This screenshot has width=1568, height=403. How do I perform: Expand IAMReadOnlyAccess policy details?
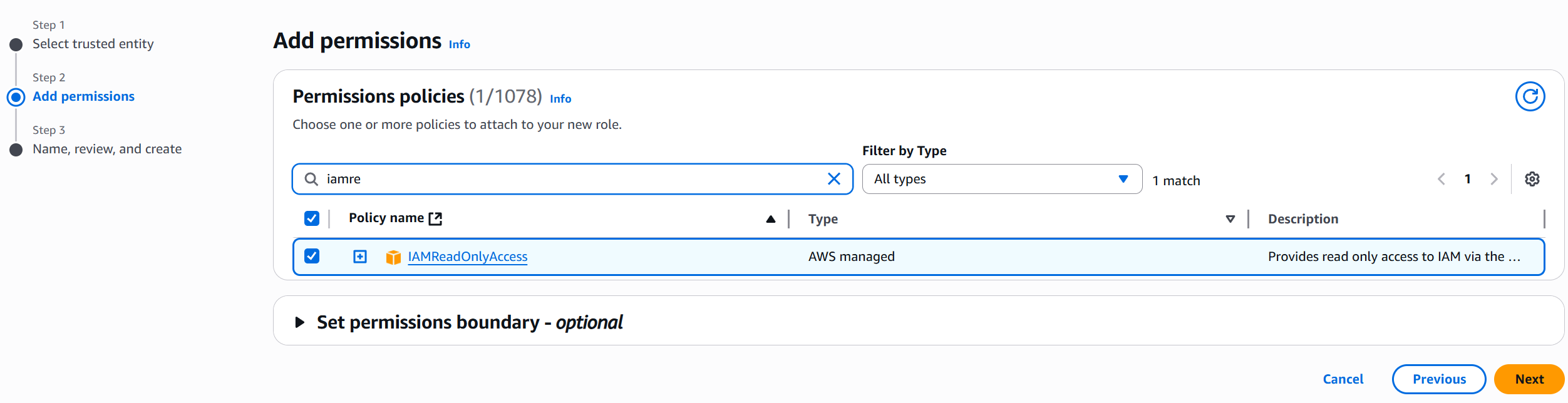360,257
